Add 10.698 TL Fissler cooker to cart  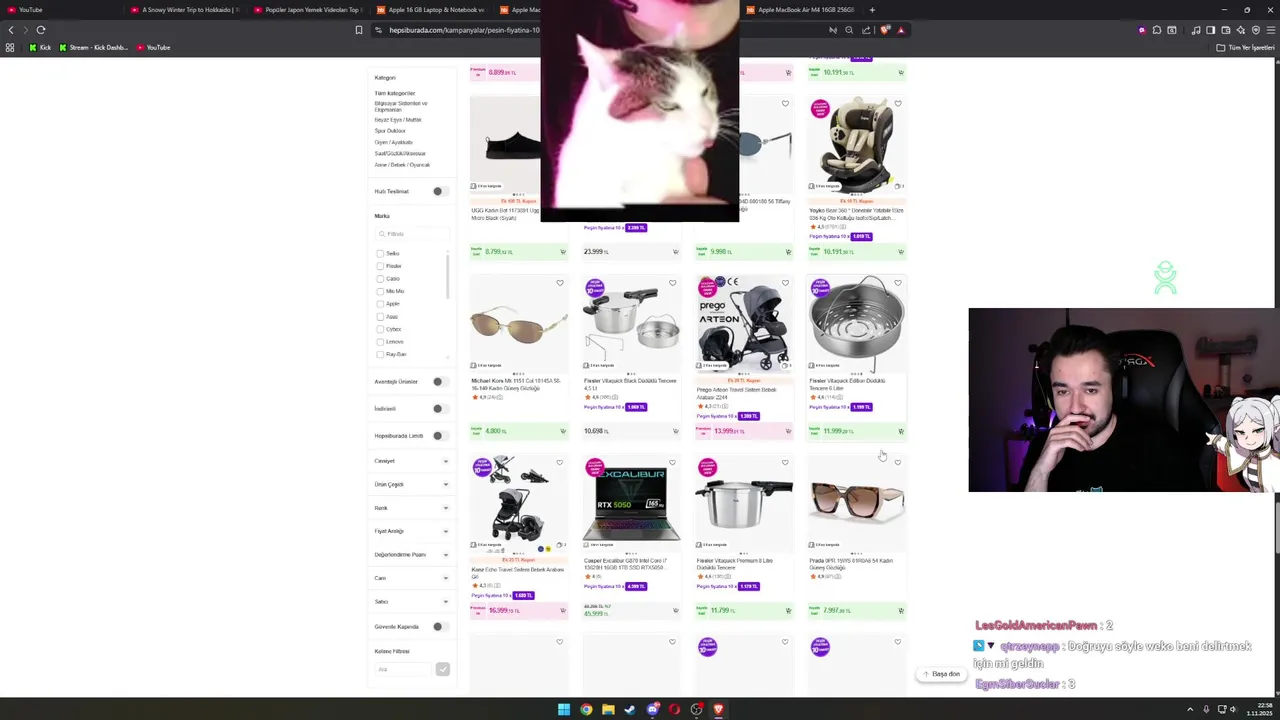point(675,431)
